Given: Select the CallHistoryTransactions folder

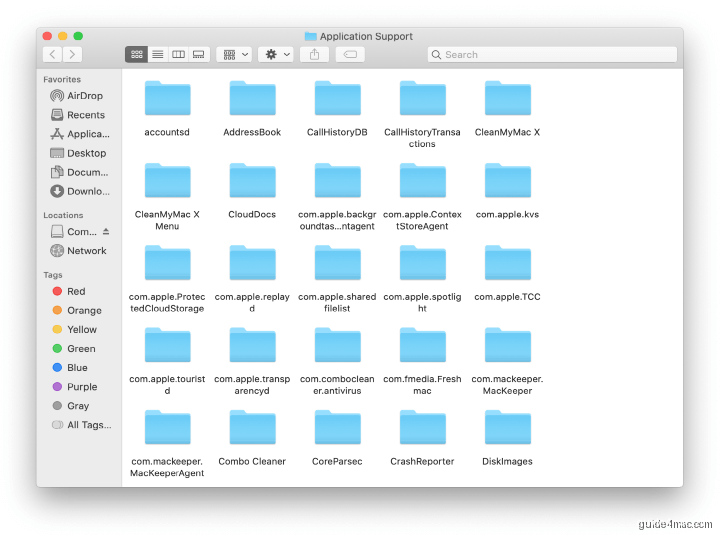Looking at the screenshot, I should [x=422, y=98].
